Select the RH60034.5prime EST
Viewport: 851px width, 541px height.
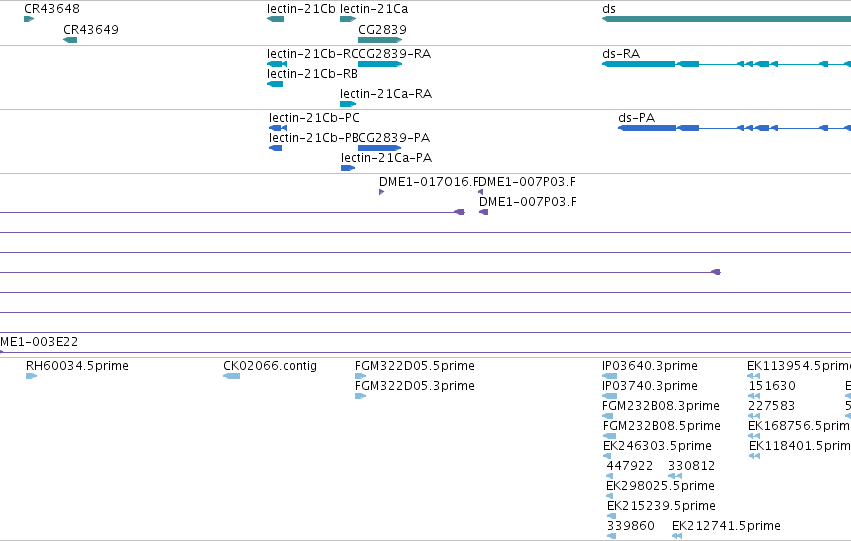click(x=31, y=376)
